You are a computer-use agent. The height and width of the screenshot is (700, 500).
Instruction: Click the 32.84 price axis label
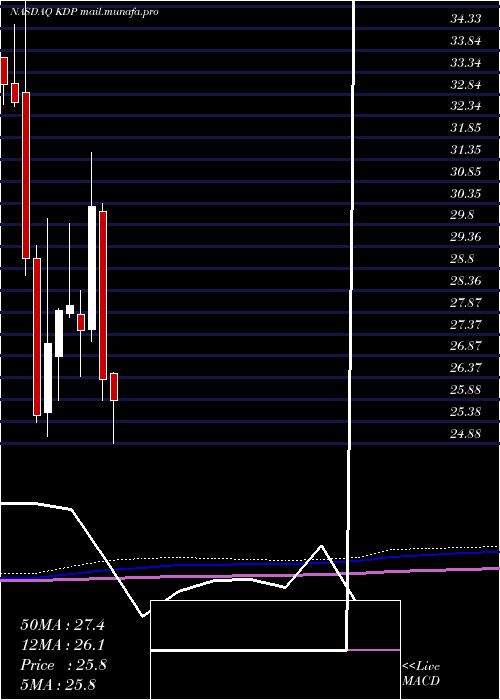[466, 84]
